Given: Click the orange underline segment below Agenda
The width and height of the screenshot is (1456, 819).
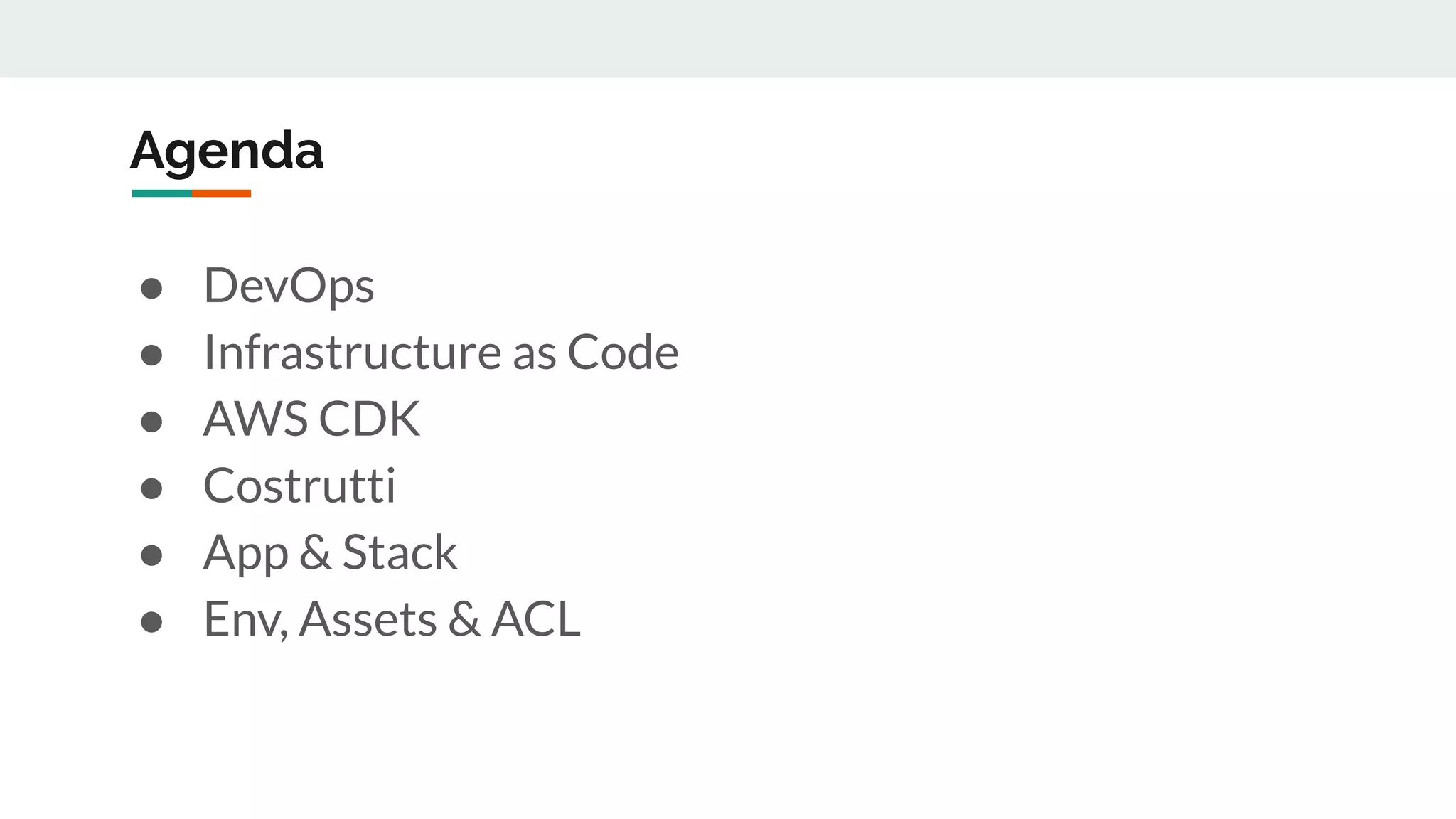Looking at the screenshot, I should pyautogui.click(x=221, y=193).
